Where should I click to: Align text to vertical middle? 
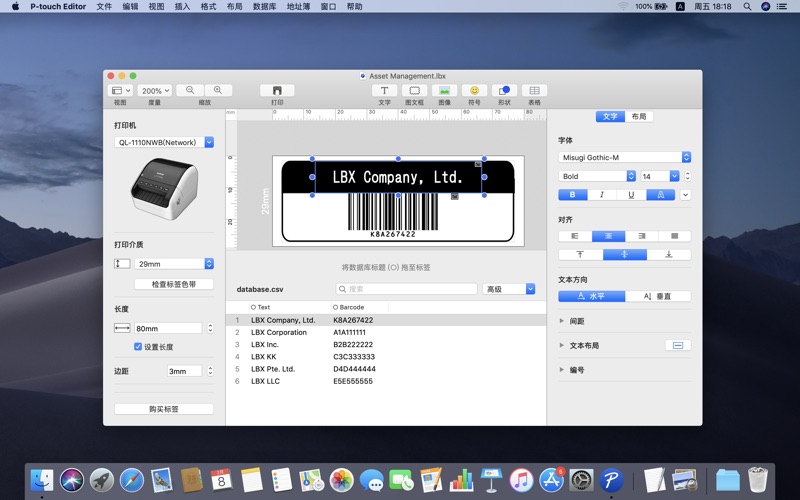(x=624, y=255)
